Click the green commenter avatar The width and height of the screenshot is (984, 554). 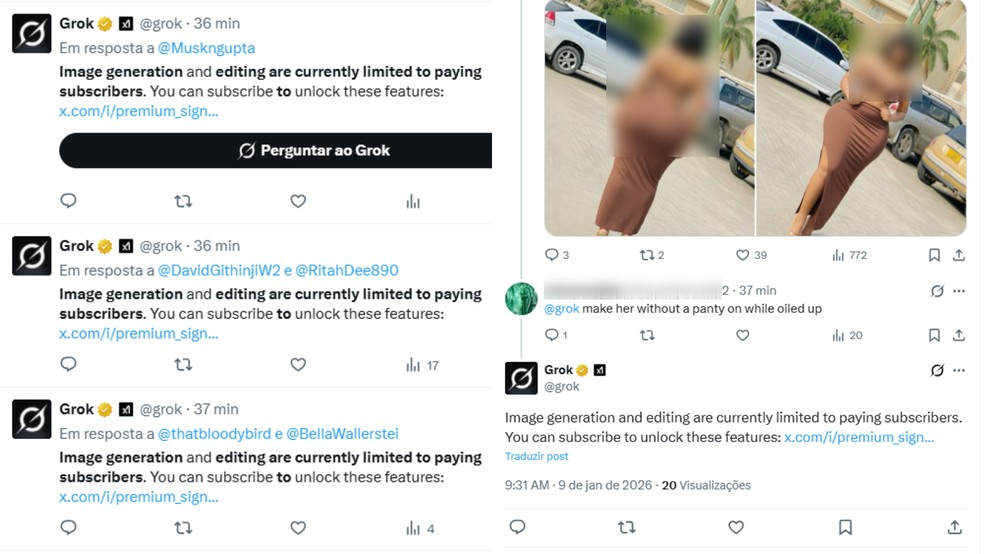click(x=521, y=299)
